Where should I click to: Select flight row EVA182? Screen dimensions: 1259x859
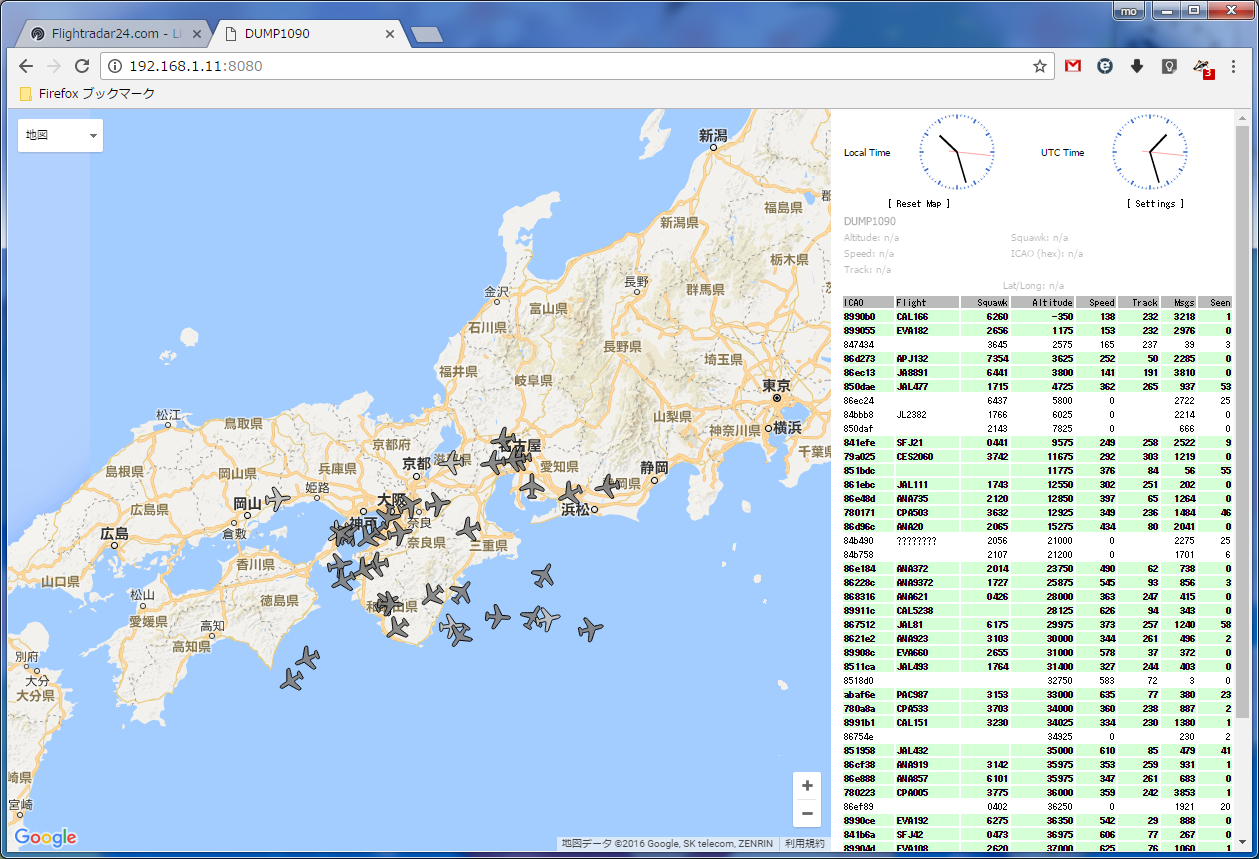1037,330
